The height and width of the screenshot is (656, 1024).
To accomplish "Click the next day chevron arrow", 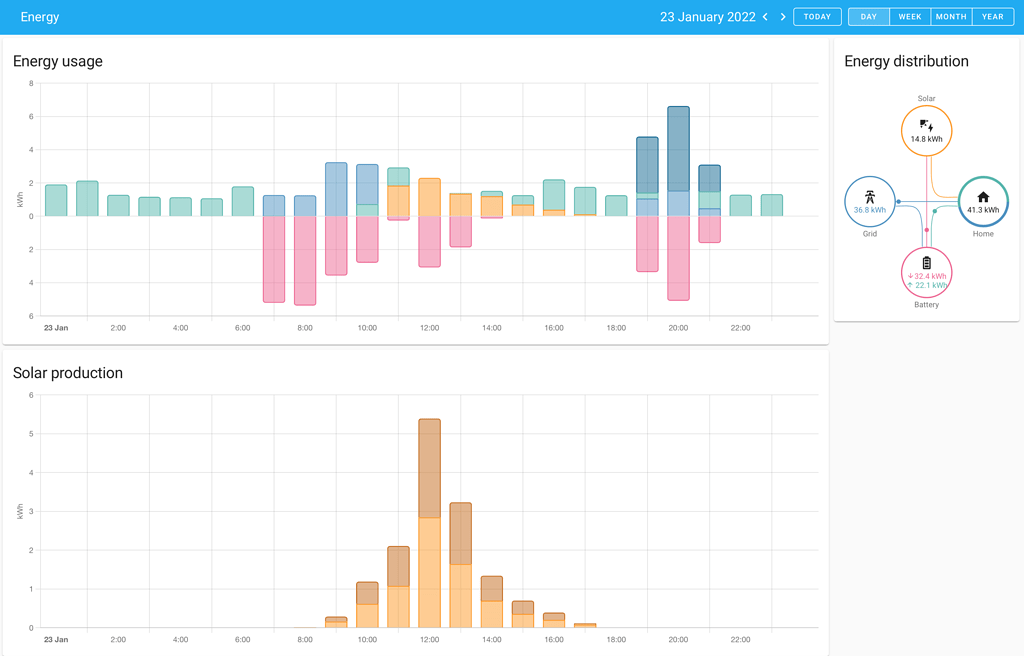I will (783, 16).
